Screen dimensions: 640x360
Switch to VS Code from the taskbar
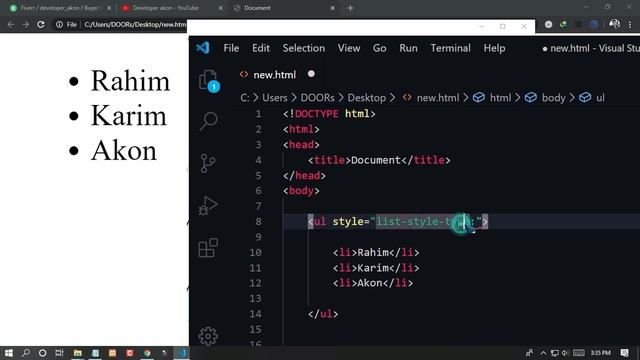[x=182, y=353]
